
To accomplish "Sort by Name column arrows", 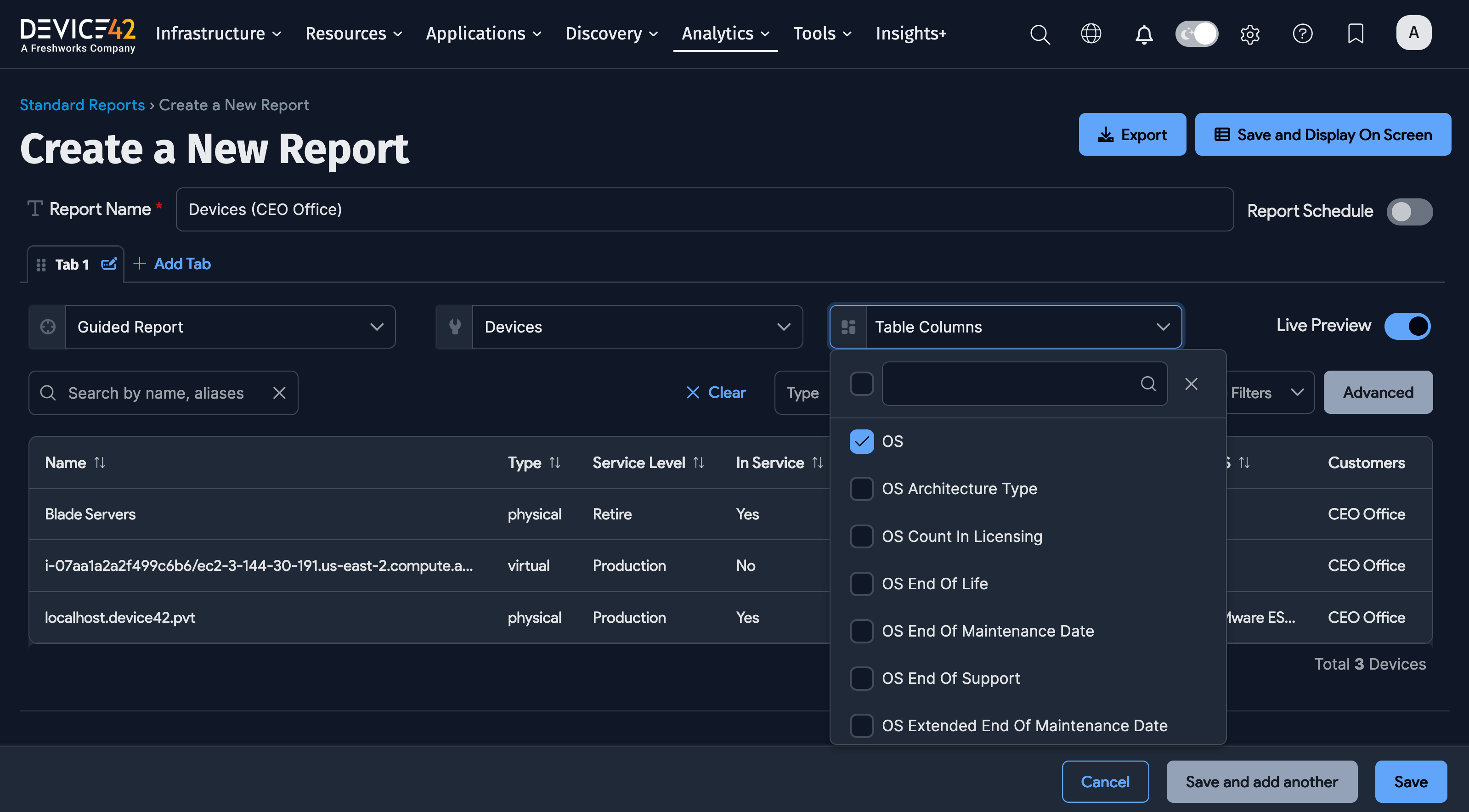I will pos(100,462).
